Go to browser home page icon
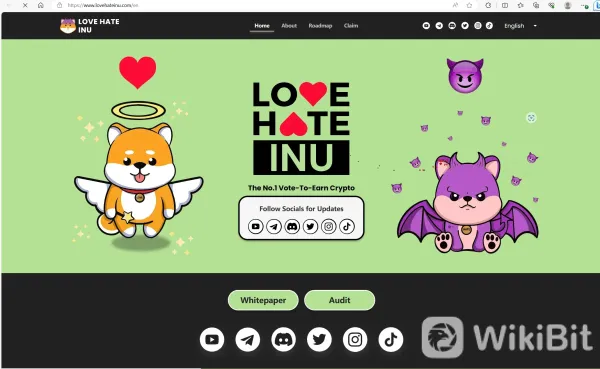The image size is (600, 369). tap(41, 5)
